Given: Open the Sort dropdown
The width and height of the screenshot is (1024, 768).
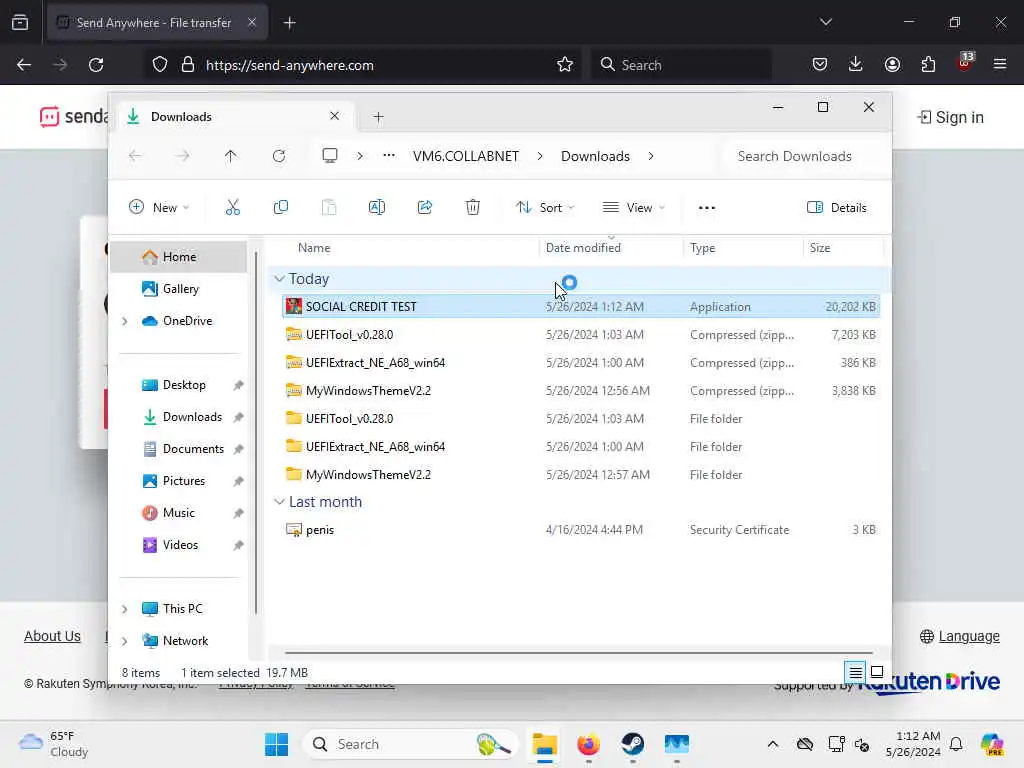Looking at the screenshot, I should click(x=545, y=208).
